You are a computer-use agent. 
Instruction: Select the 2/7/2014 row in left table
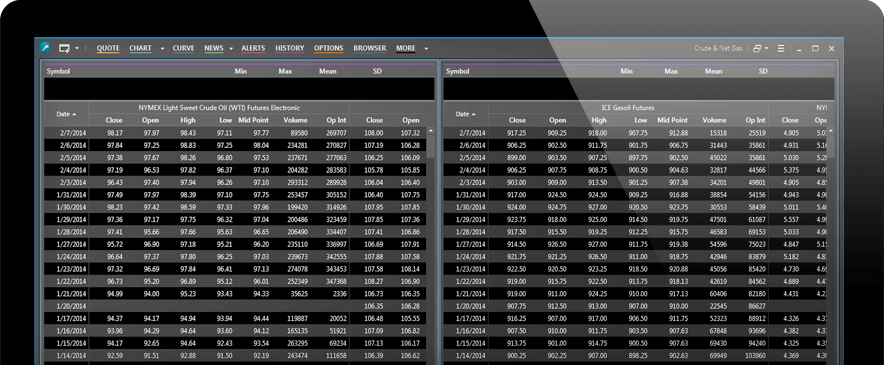(x=236, y=133)
